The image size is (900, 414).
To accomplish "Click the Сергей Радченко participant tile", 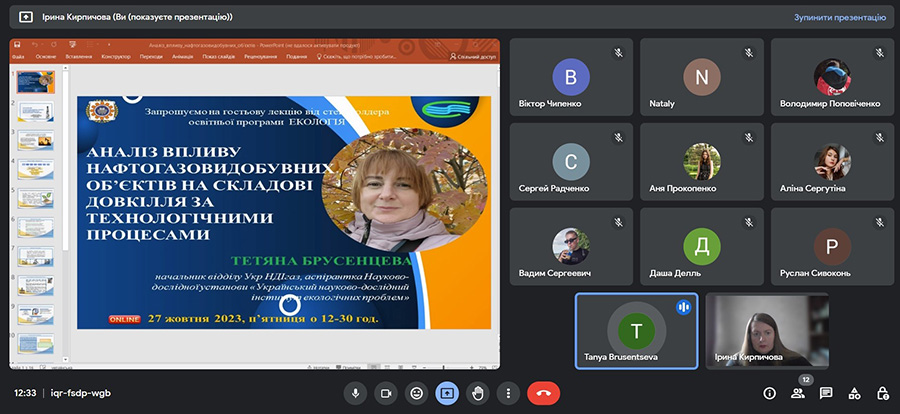I will 571,162.
